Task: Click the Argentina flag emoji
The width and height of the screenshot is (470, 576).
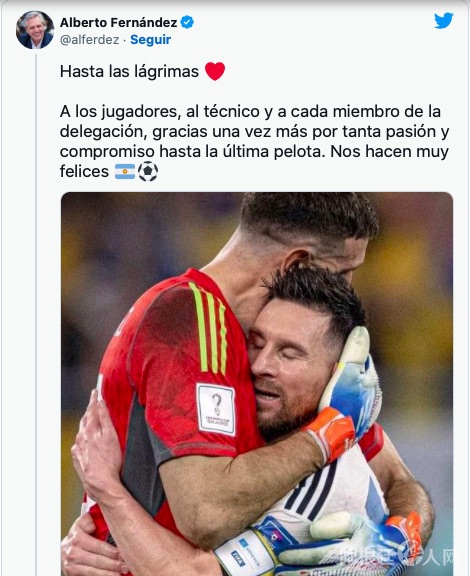Action: pos(125,172)
